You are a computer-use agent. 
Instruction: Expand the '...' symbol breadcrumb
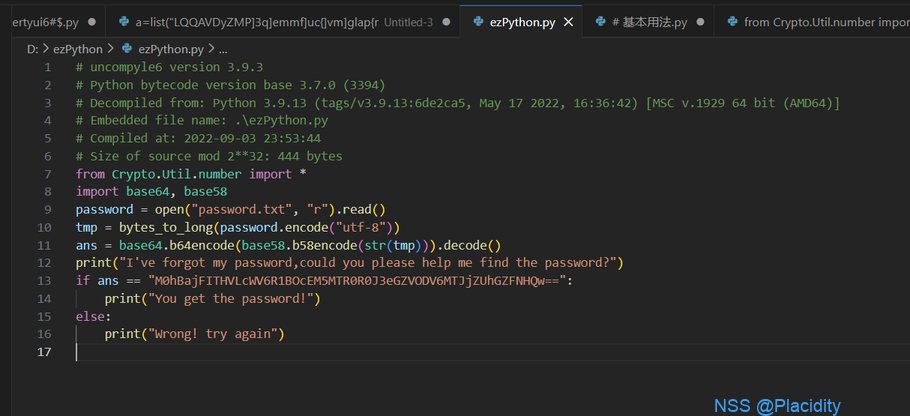coord(223,49)
